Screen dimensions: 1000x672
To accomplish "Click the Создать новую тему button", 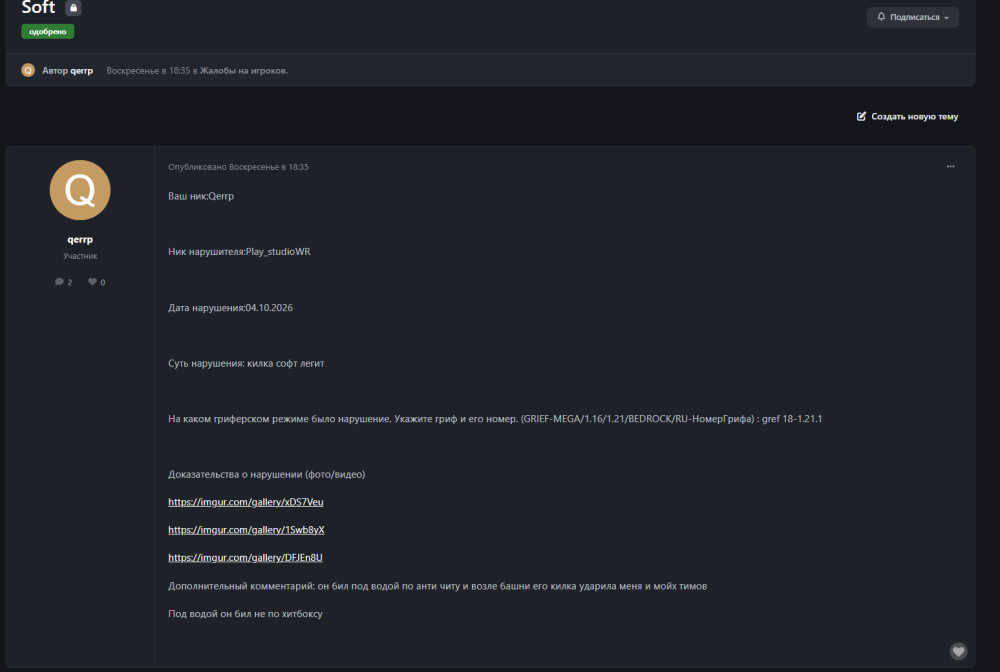I will click(x=907, y=116).
